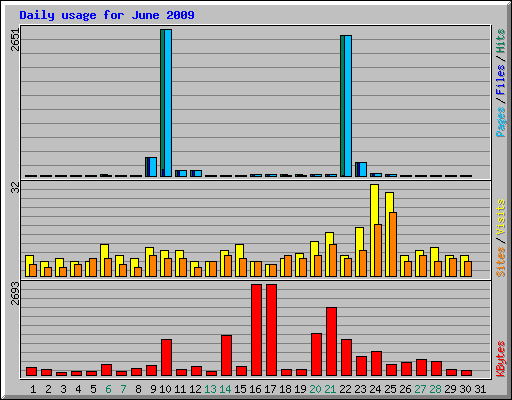Click the 32 visits axis value

(x=15, y=188)
